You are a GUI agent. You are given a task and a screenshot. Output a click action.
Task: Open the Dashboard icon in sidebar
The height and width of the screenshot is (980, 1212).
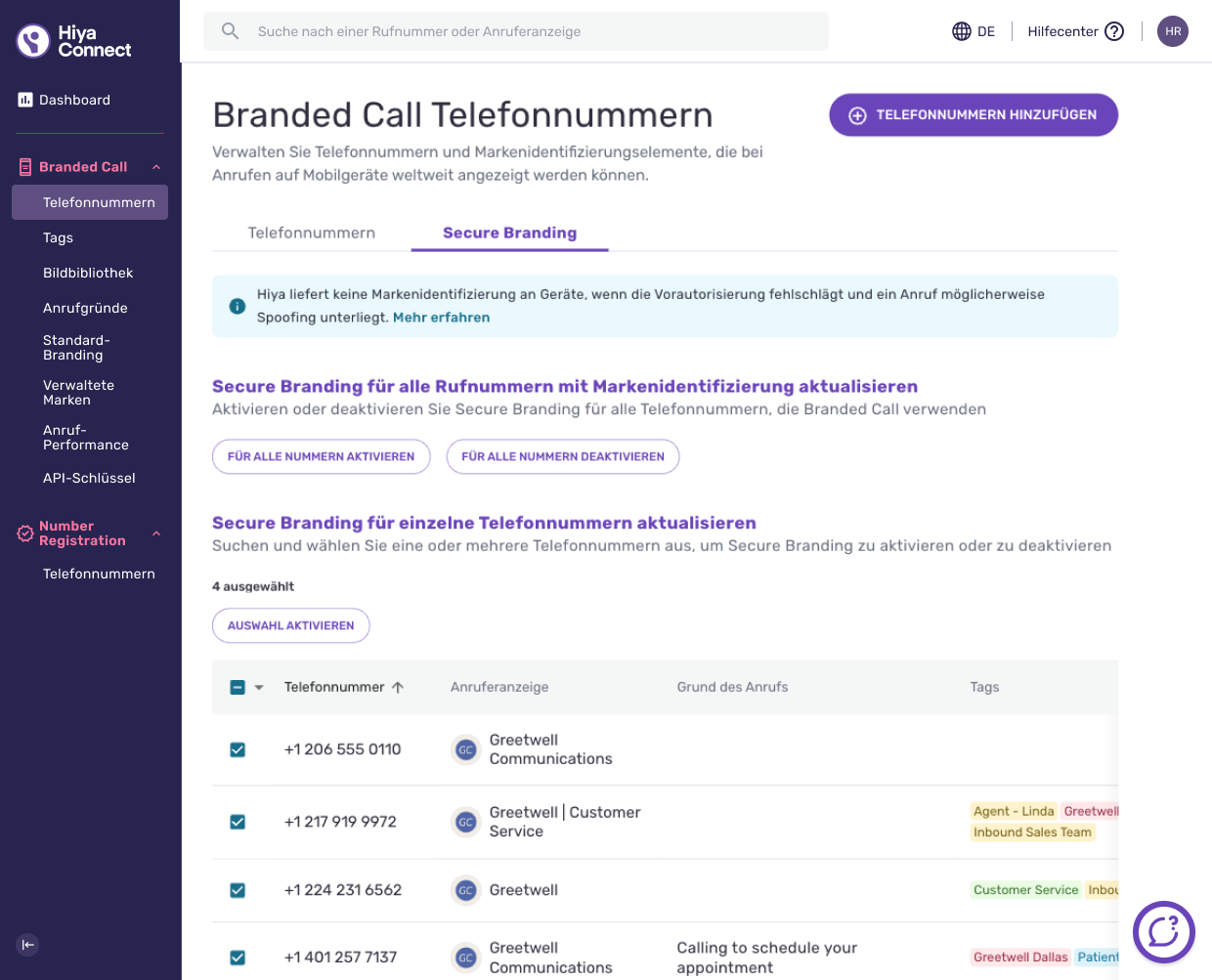pyautogui.click(x=25, y=100)
